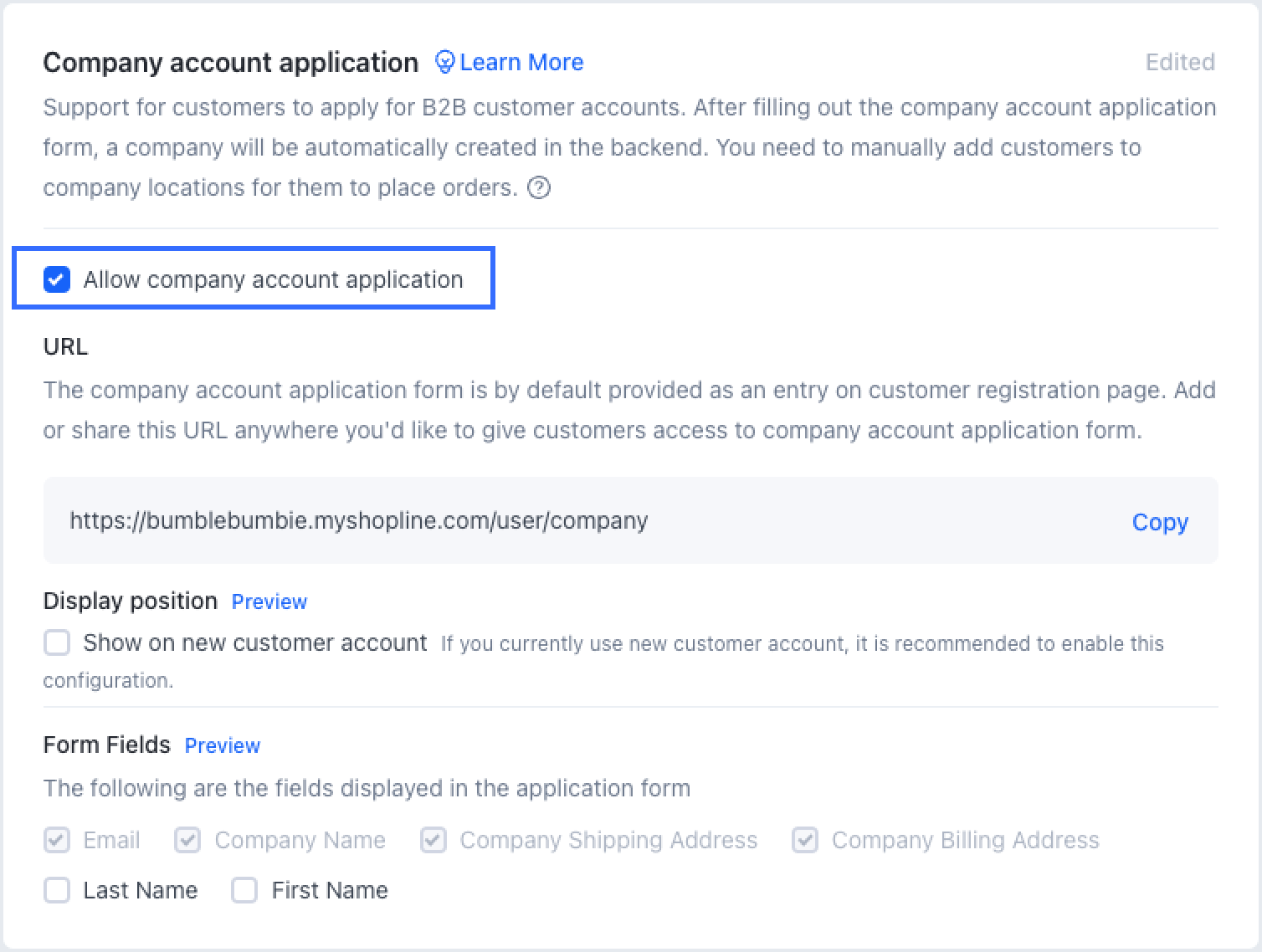Preview the application Form Fields
Screen dimensions: 1262x952
[222, 745]
